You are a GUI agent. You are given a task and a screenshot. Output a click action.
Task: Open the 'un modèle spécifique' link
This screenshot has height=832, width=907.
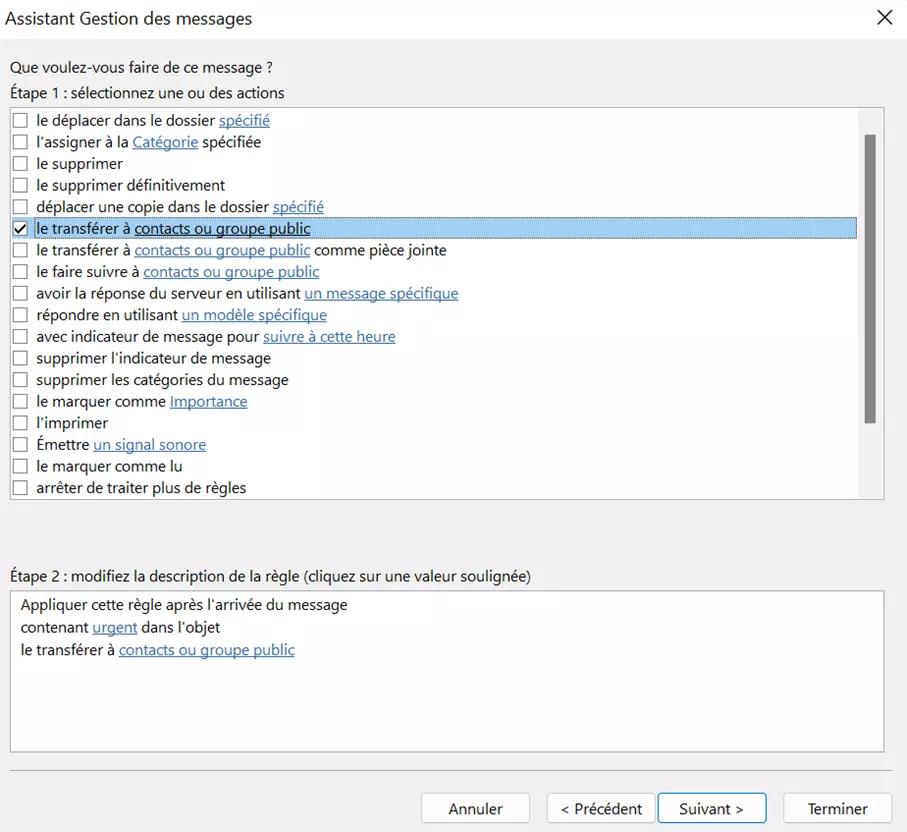pos(255,315)
